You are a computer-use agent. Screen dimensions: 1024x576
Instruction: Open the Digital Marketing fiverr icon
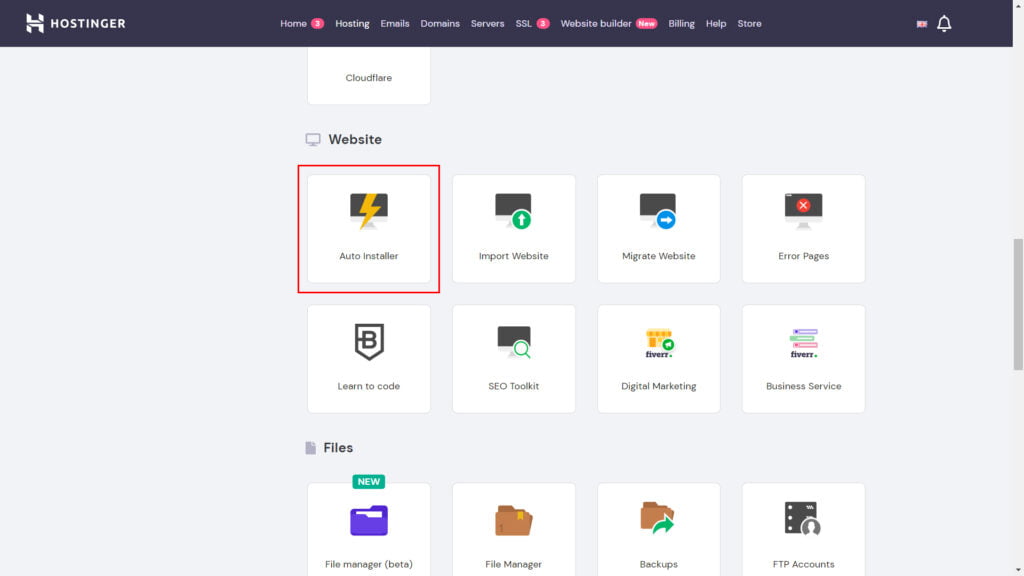click(x=659, y=344)
